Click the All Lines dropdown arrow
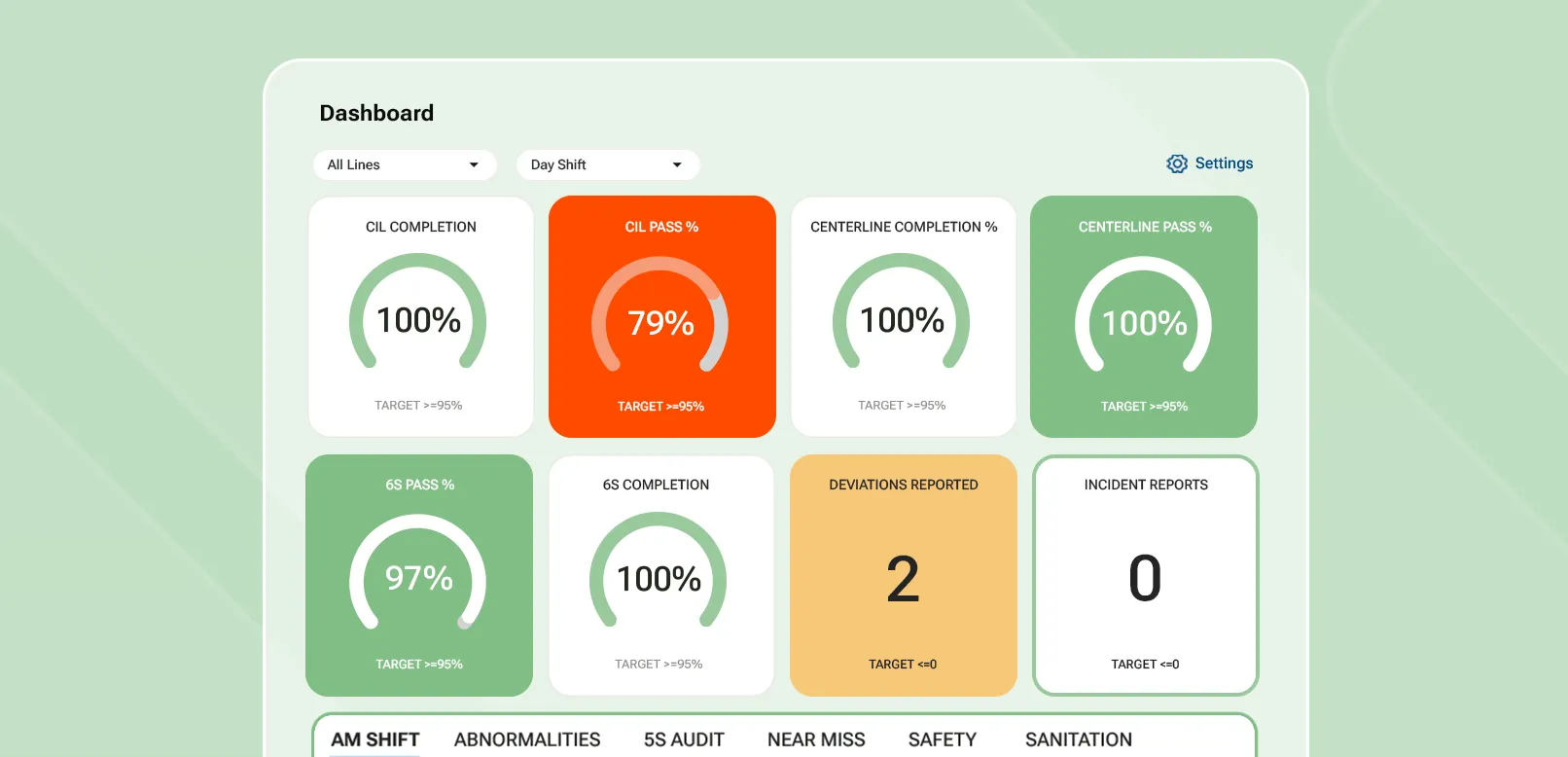The height and width of the screenshot is (757, 1568). 474,164
